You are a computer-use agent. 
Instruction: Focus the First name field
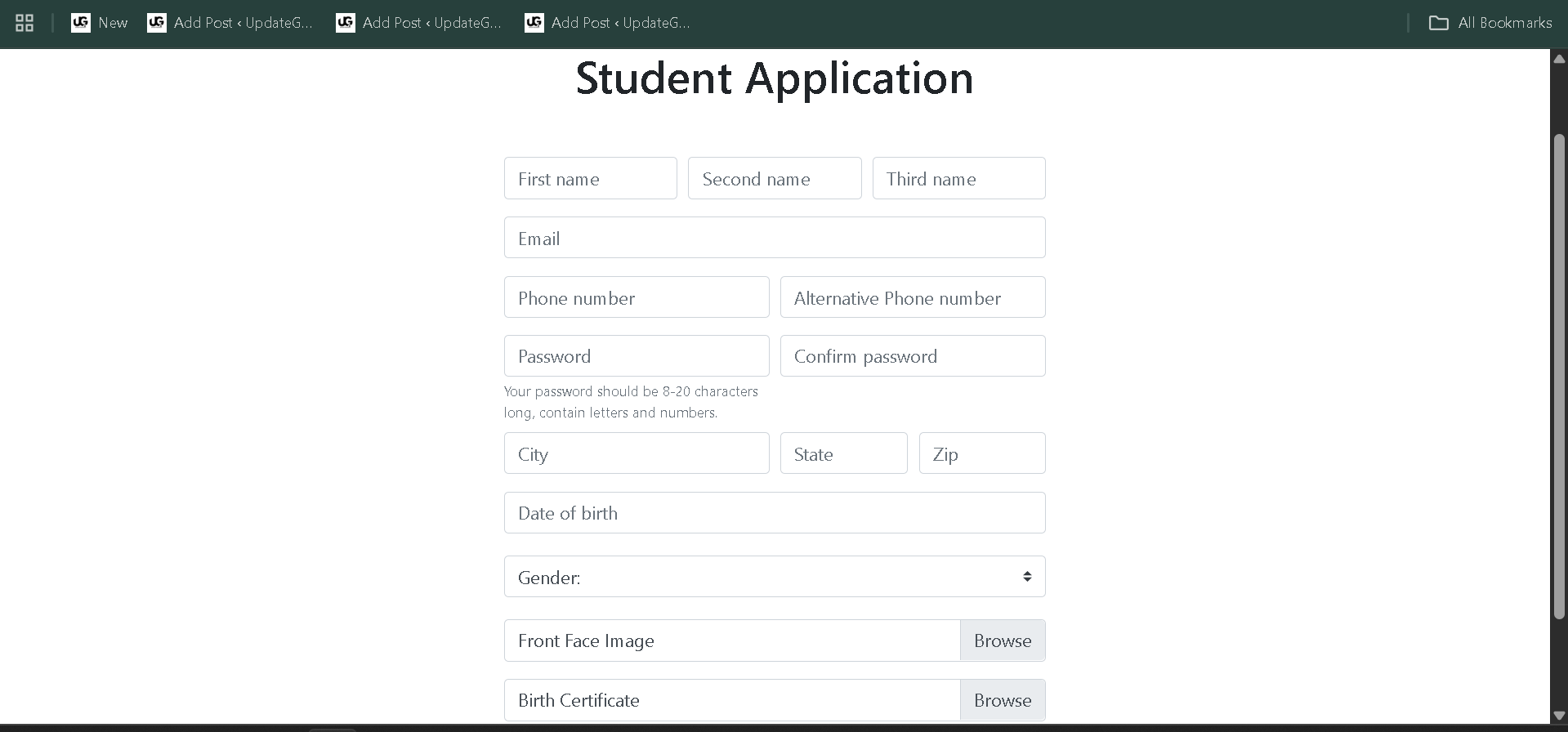pyautogui.click(x=590, y=178)
